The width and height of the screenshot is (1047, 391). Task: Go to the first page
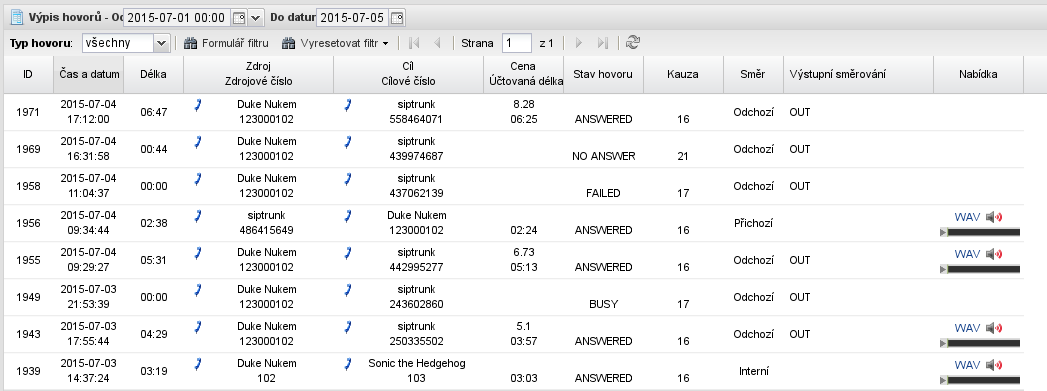coord(414,43)
